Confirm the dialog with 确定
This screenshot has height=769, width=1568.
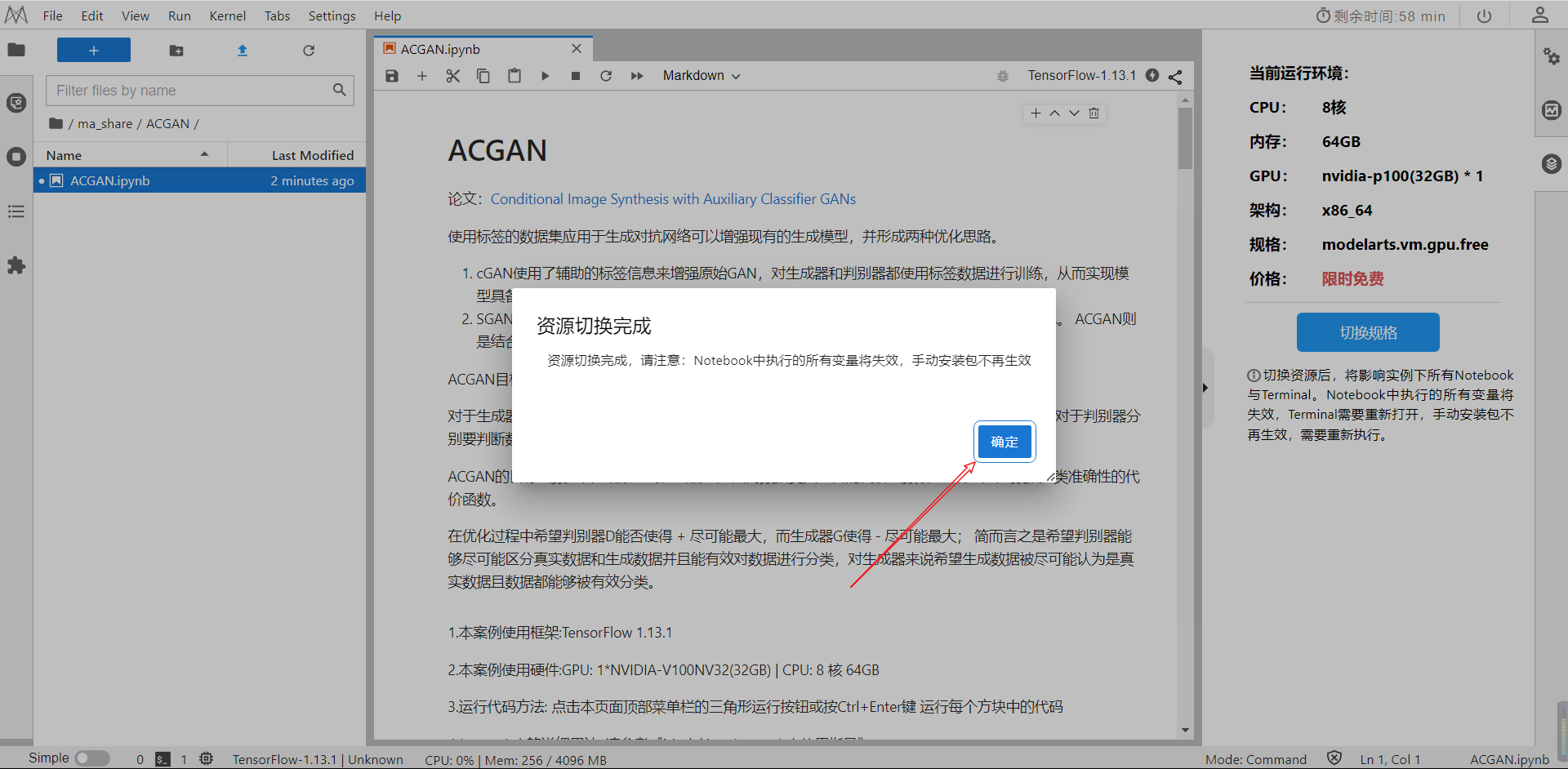pos(1004,442)
